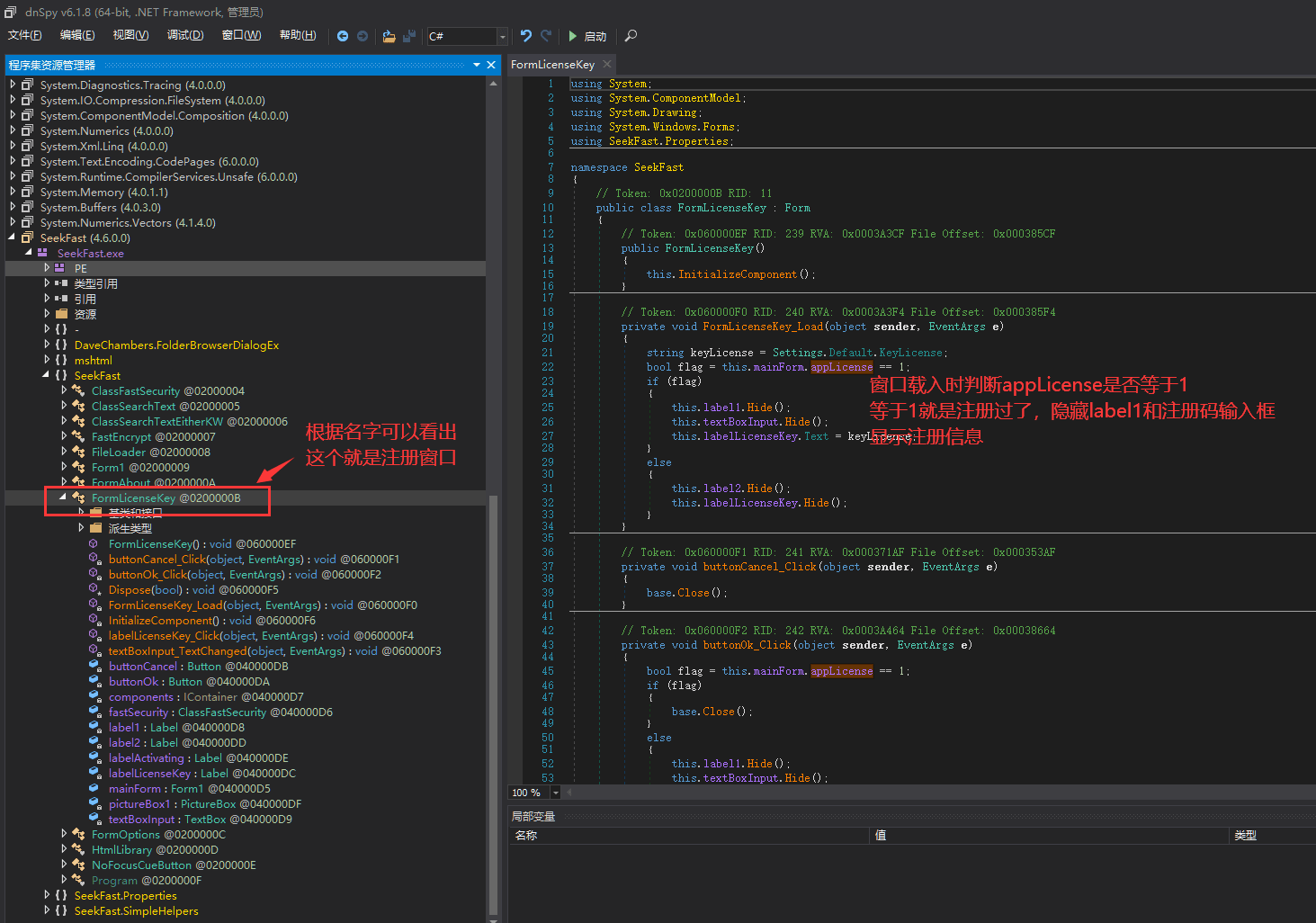
Task: Click the Dispose(bool) method icon
Action: (x=94, y=589)
